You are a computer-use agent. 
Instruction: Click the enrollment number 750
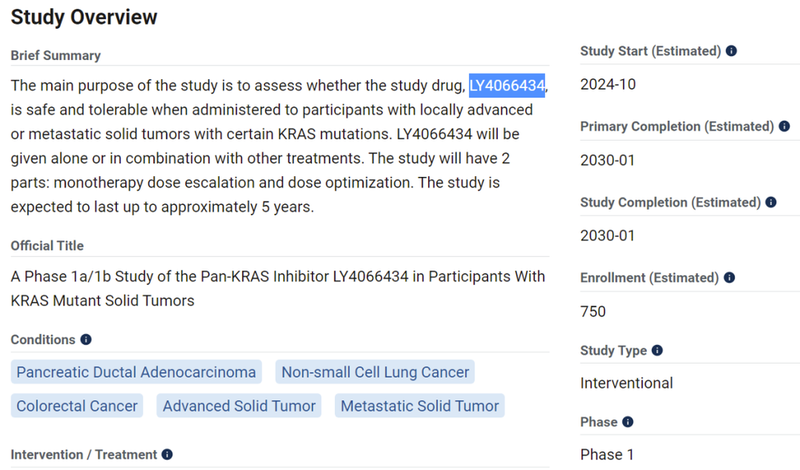tap(593, 311)
